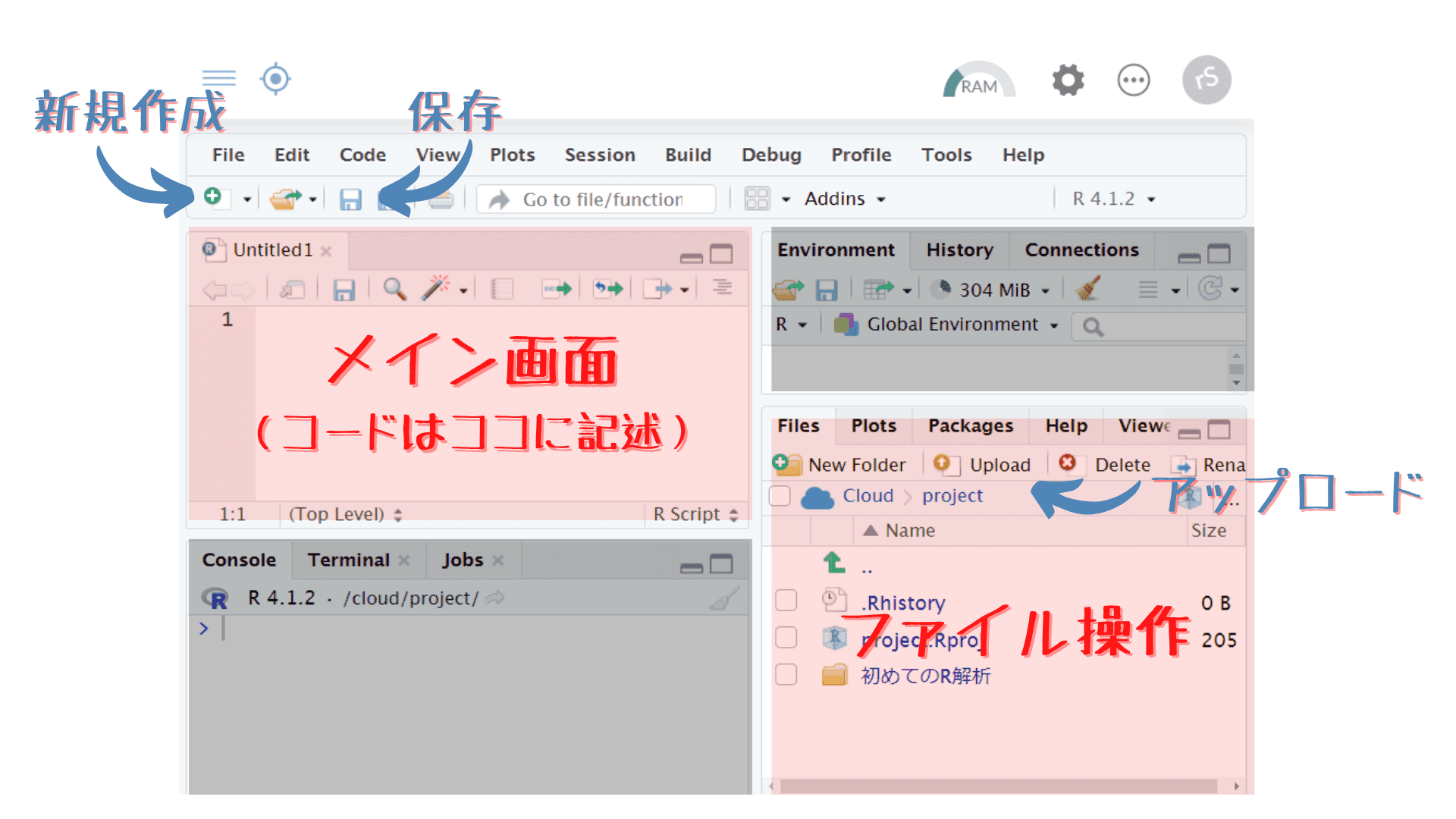The width and height of the screenshot is (1456, 819).
Task: Open the Session menu
Action: coord(599,155)
